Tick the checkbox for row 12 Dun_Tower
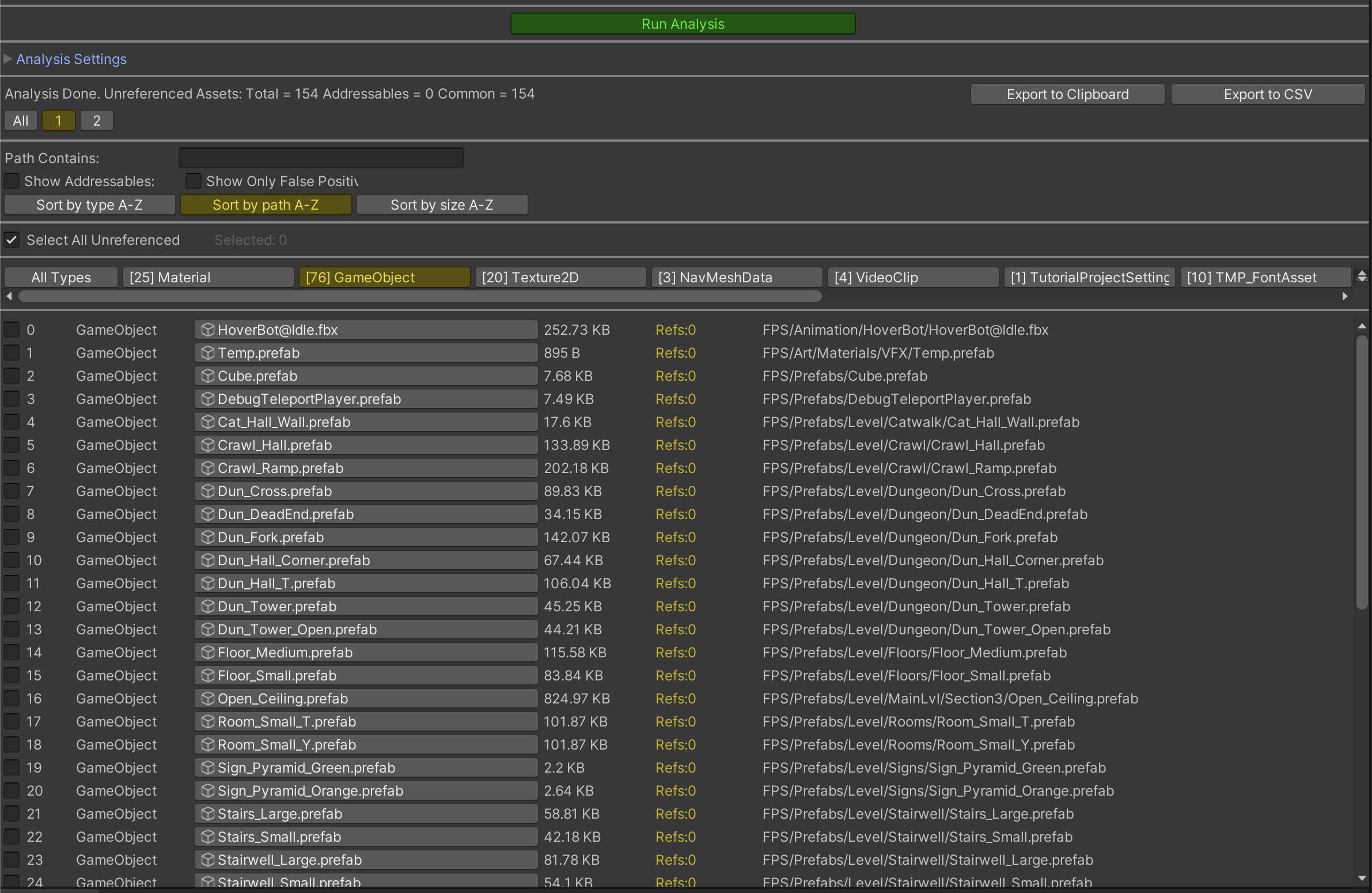The width and height of the screenshot is (1372, 893). (x=12, y=607)
